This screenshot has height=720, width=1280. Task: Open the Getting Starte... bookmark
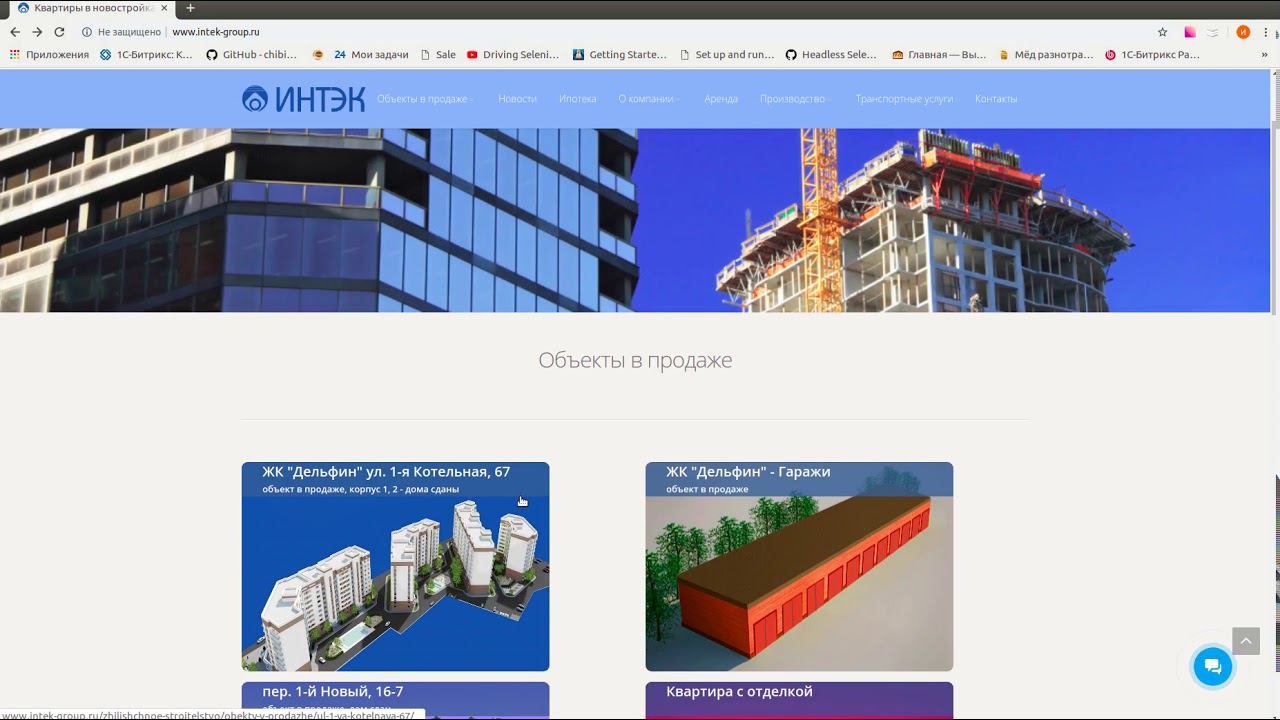(x=619, y=55)
